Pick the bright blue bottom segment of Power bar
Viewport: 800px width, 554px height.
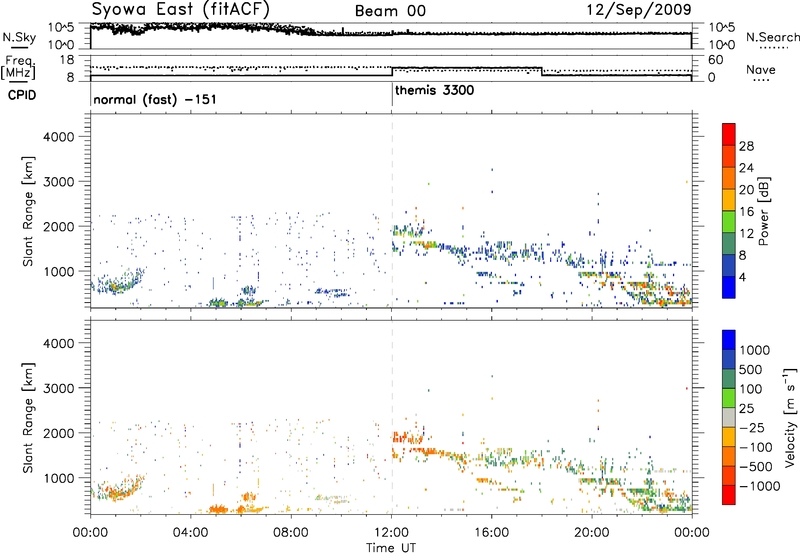[729, 288]
